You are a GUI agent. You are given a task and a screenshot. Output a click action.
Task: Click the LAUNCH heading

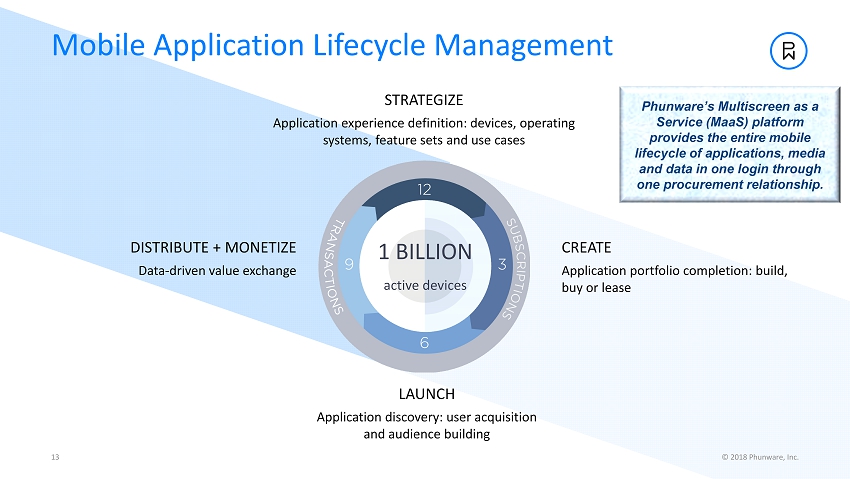(426, 394)
